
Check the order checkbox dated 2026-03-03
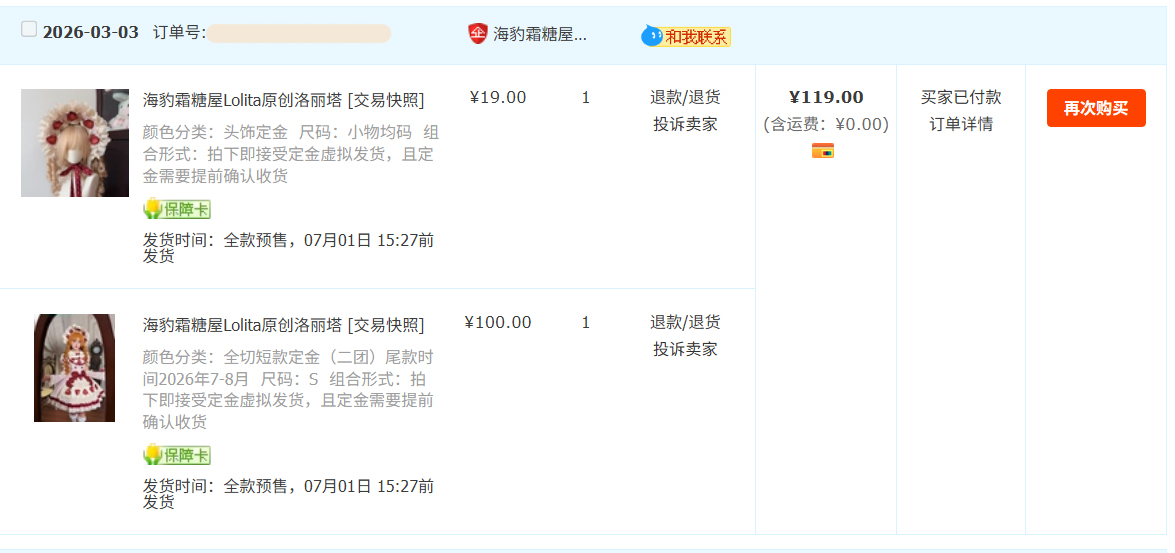[x=29, y=30]
